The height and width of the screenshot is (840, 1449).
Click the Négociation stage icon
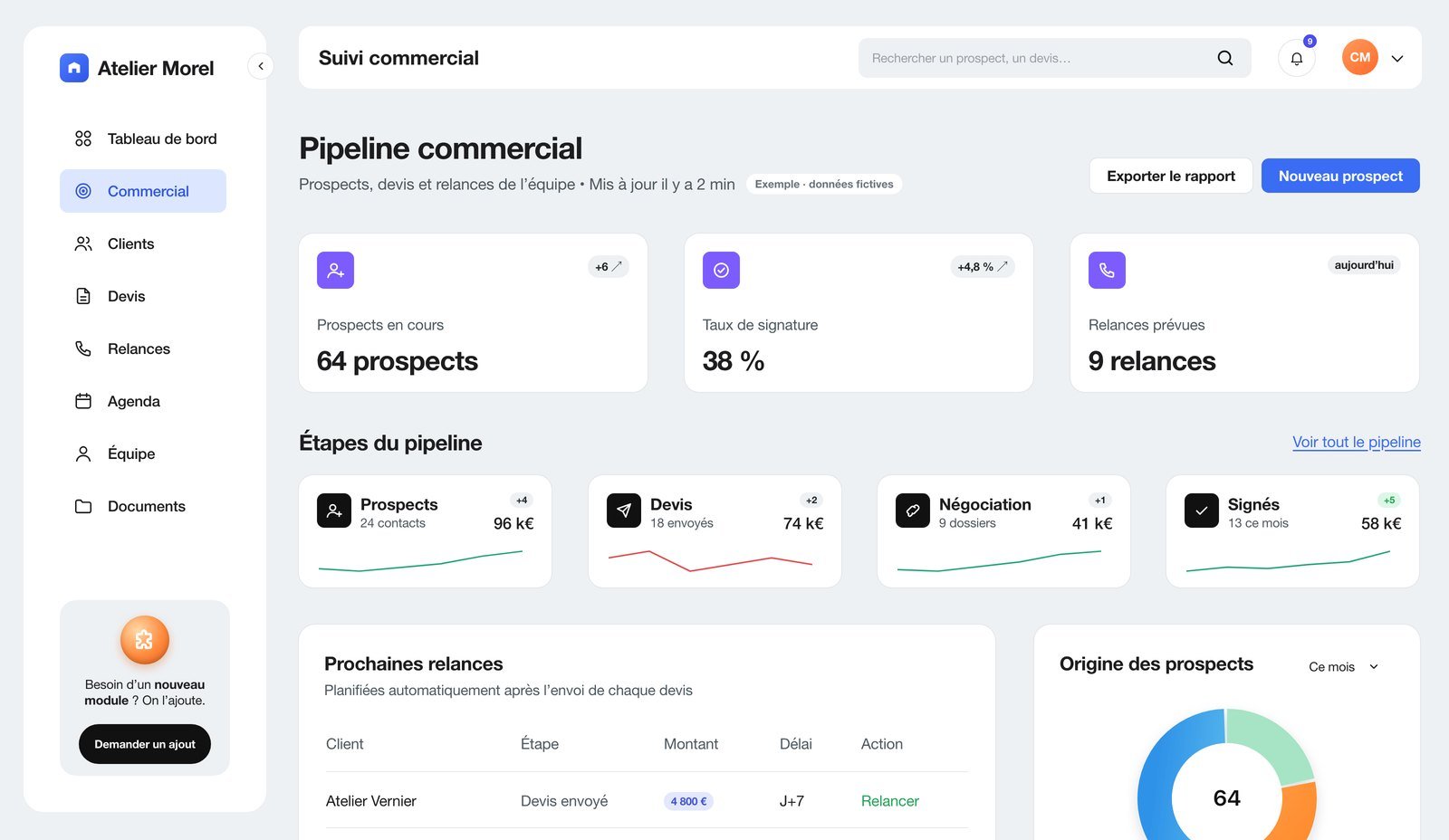[913, 511]
